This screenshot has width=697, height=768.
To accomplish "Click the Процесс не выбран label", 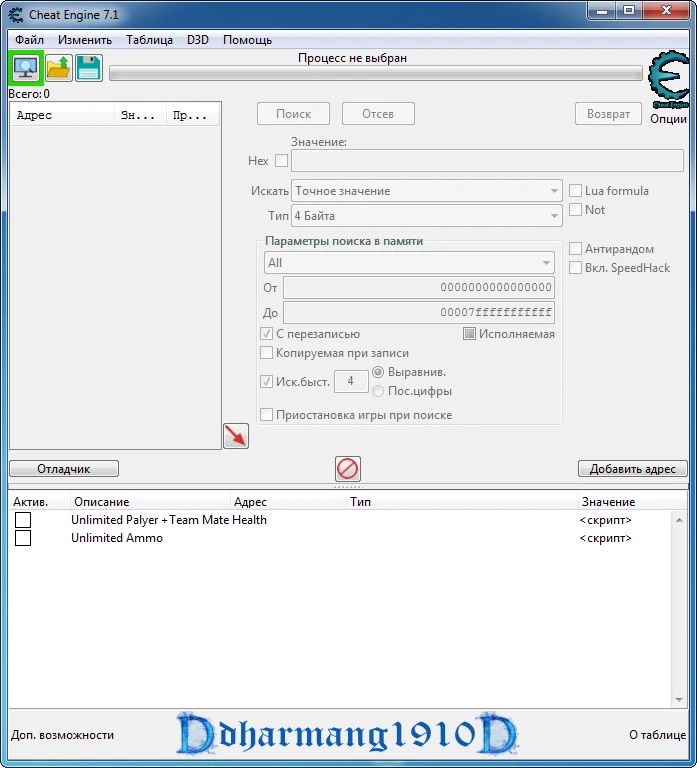I will pos(352,58).
